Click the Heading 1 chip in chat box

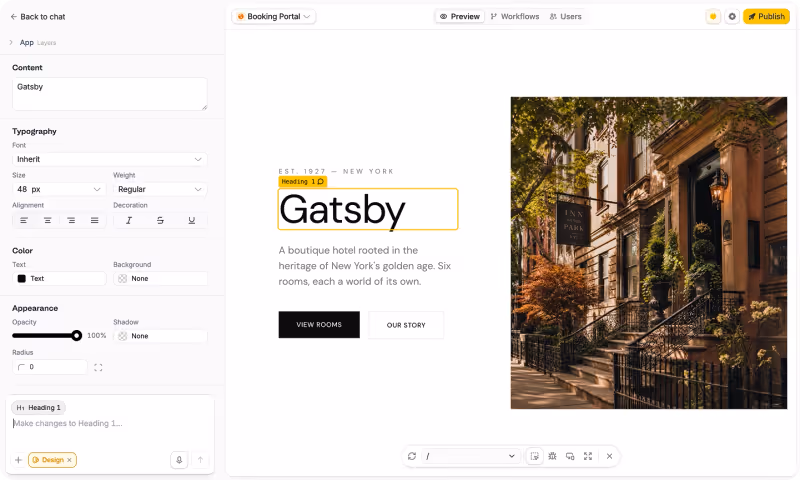point(39,408)
